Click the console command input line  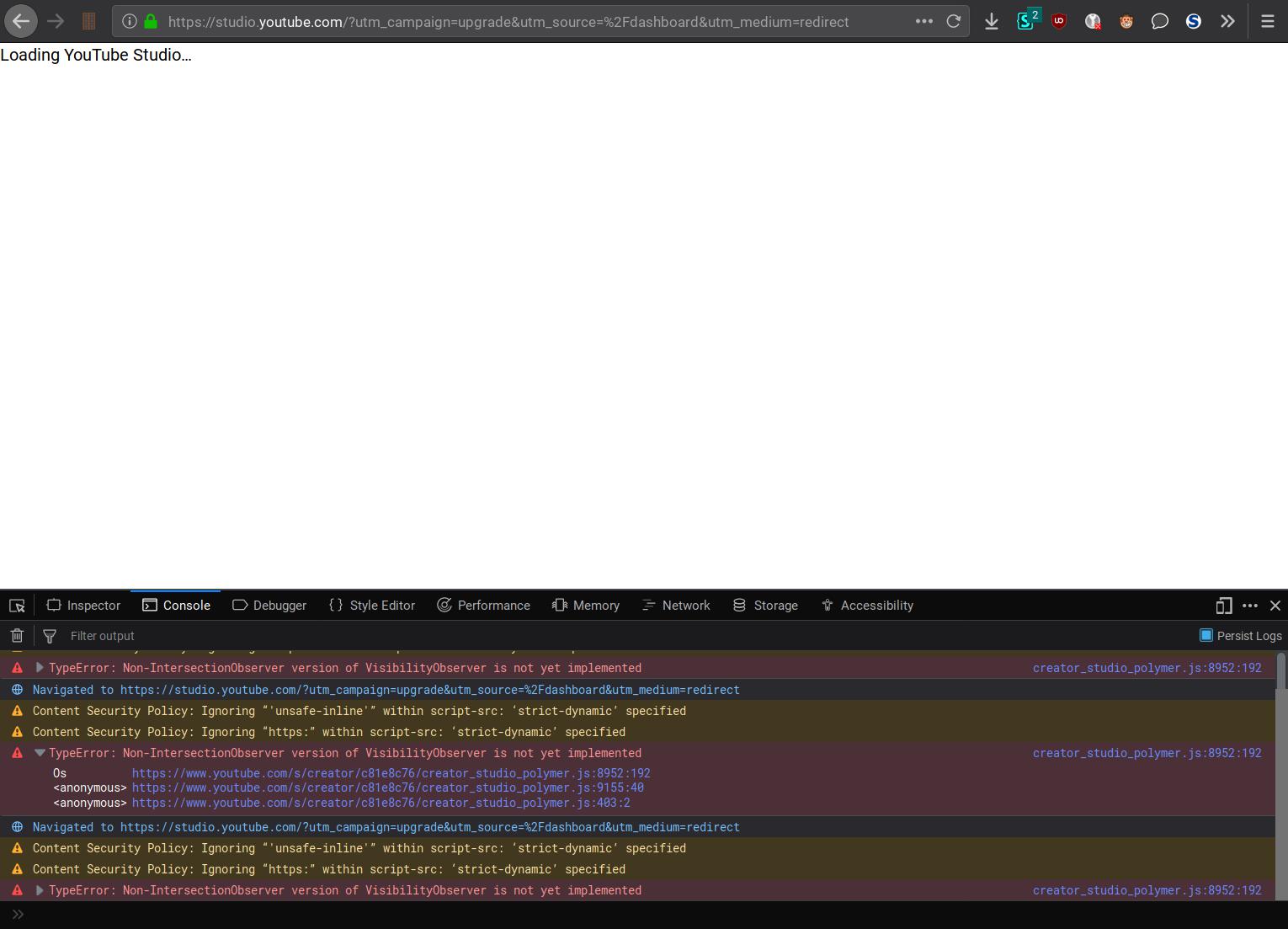pyautogui.click(x=644, y=914)
